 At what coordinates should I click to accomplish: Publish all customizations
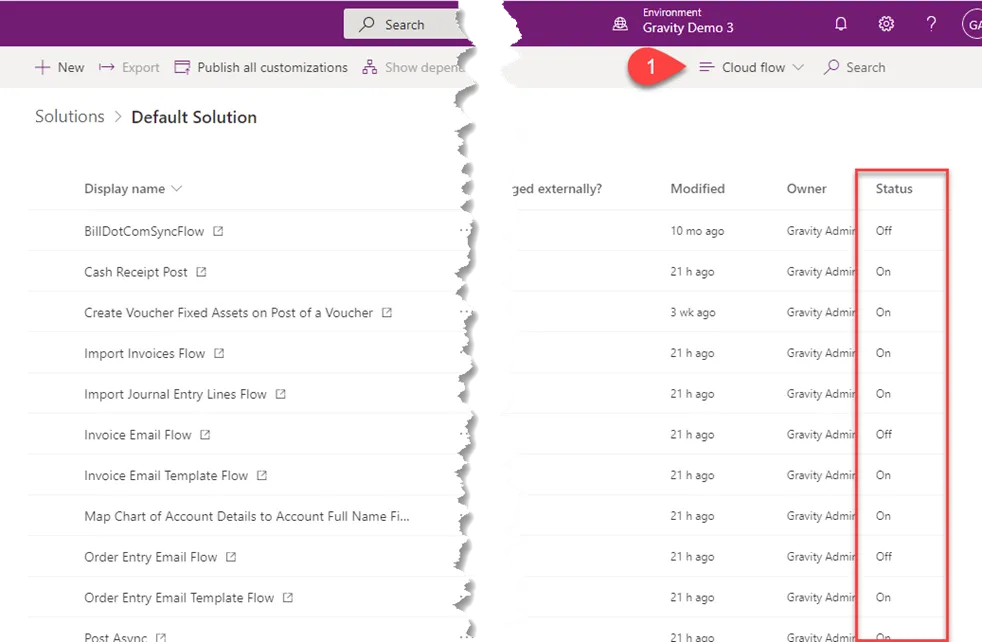(x=261, y=67)
